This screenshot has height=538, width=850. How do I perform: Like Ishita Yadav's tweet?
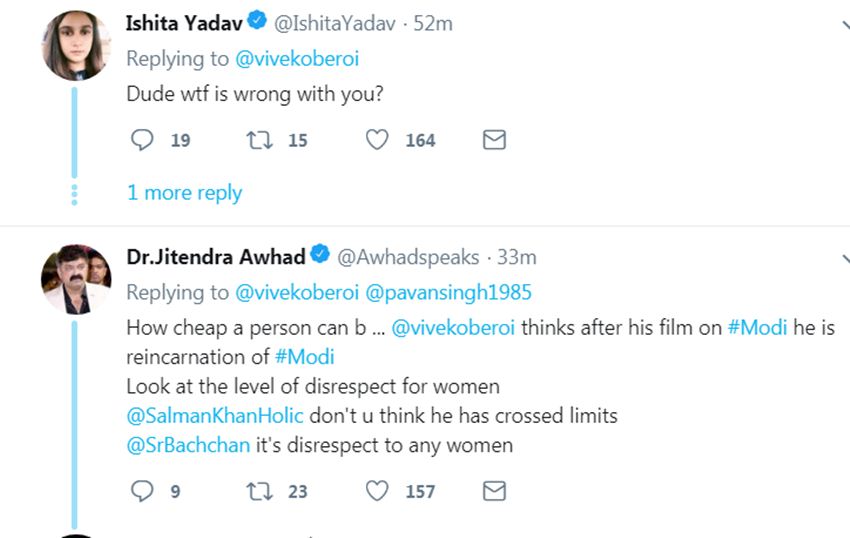coord(376,140)
